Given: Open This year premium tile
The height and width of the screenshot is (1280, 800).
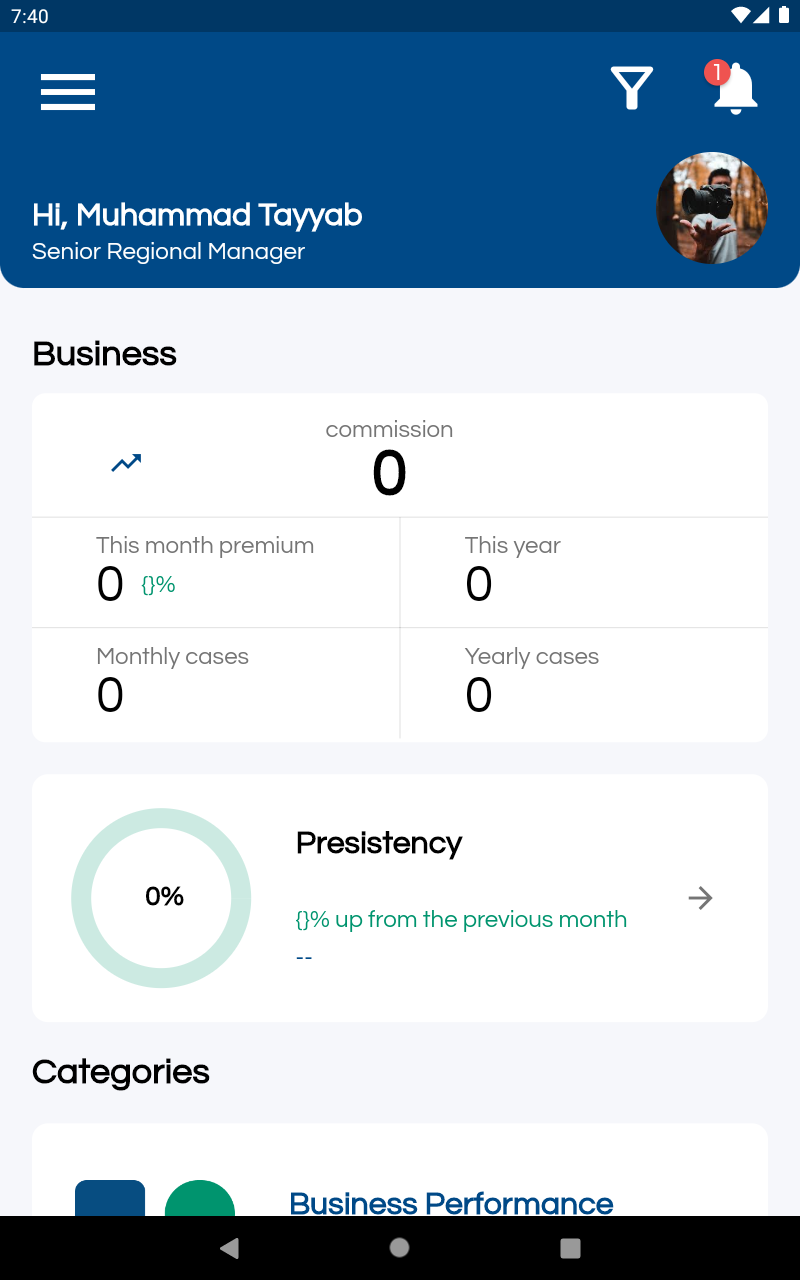Looking at the screenshot, I should click(584, 572).
